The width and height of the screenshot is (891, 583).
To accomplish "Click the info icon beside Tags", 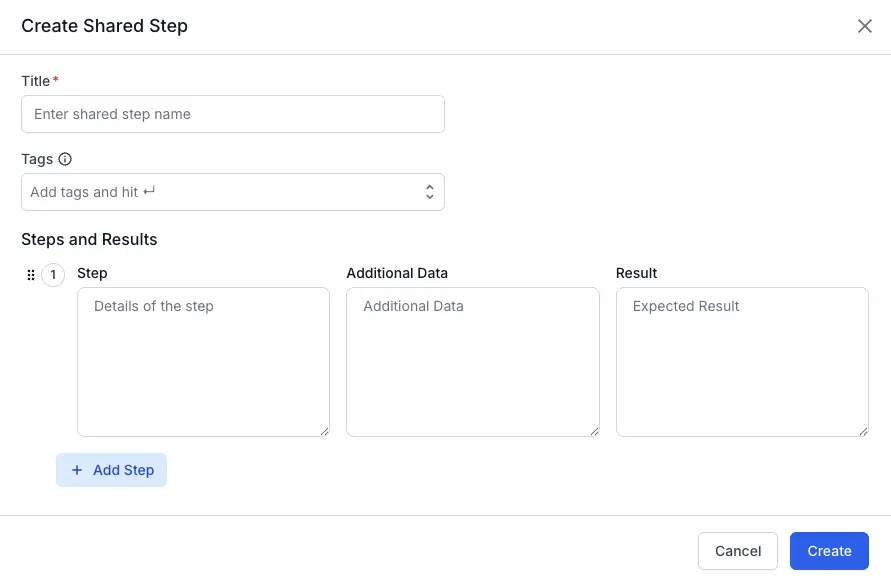I will click(x=63, y=159).
